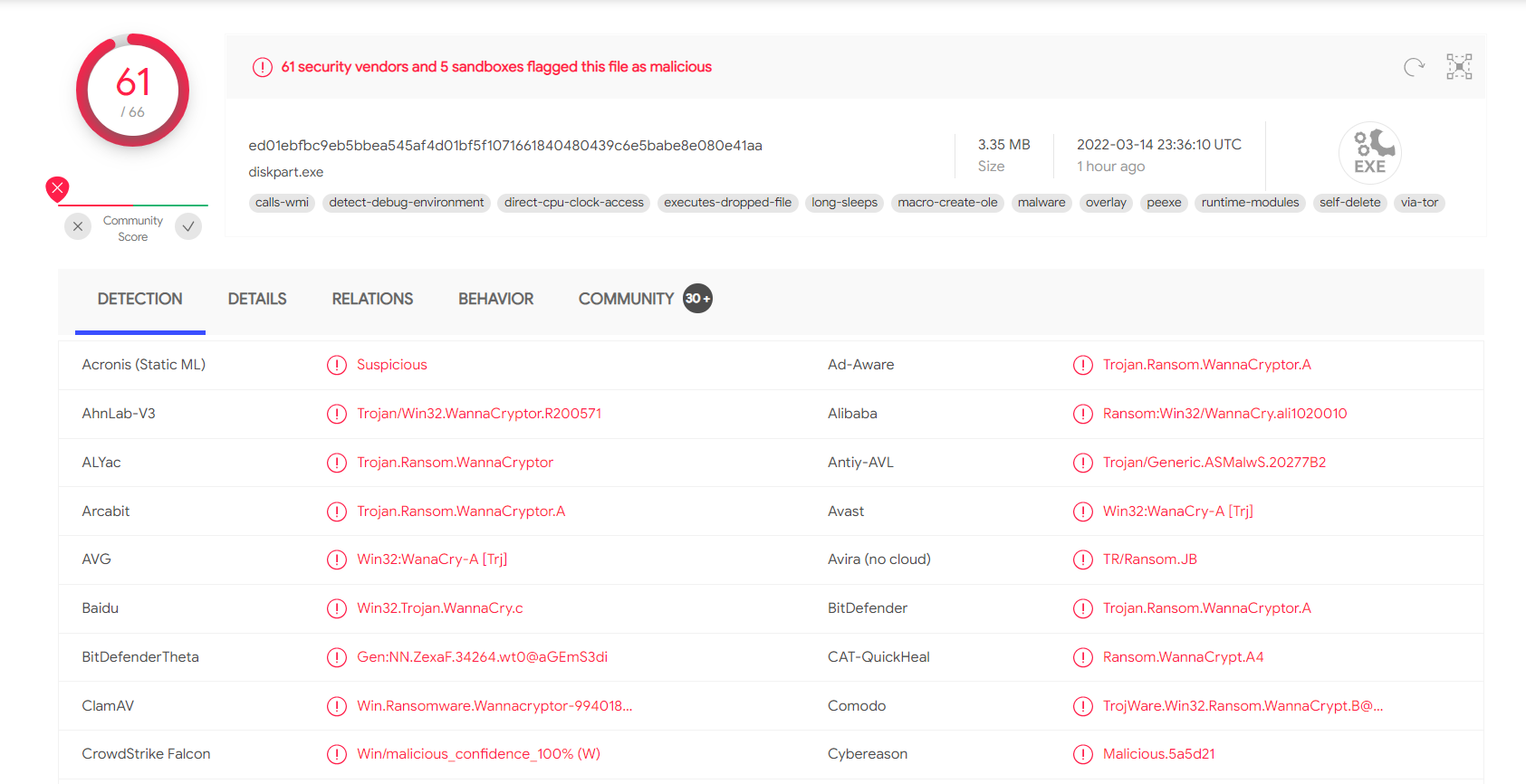Viewport: 1526px width, 784px height.
Task: Select the file SHA-256 hash text
Action: [x=505, y=146]
